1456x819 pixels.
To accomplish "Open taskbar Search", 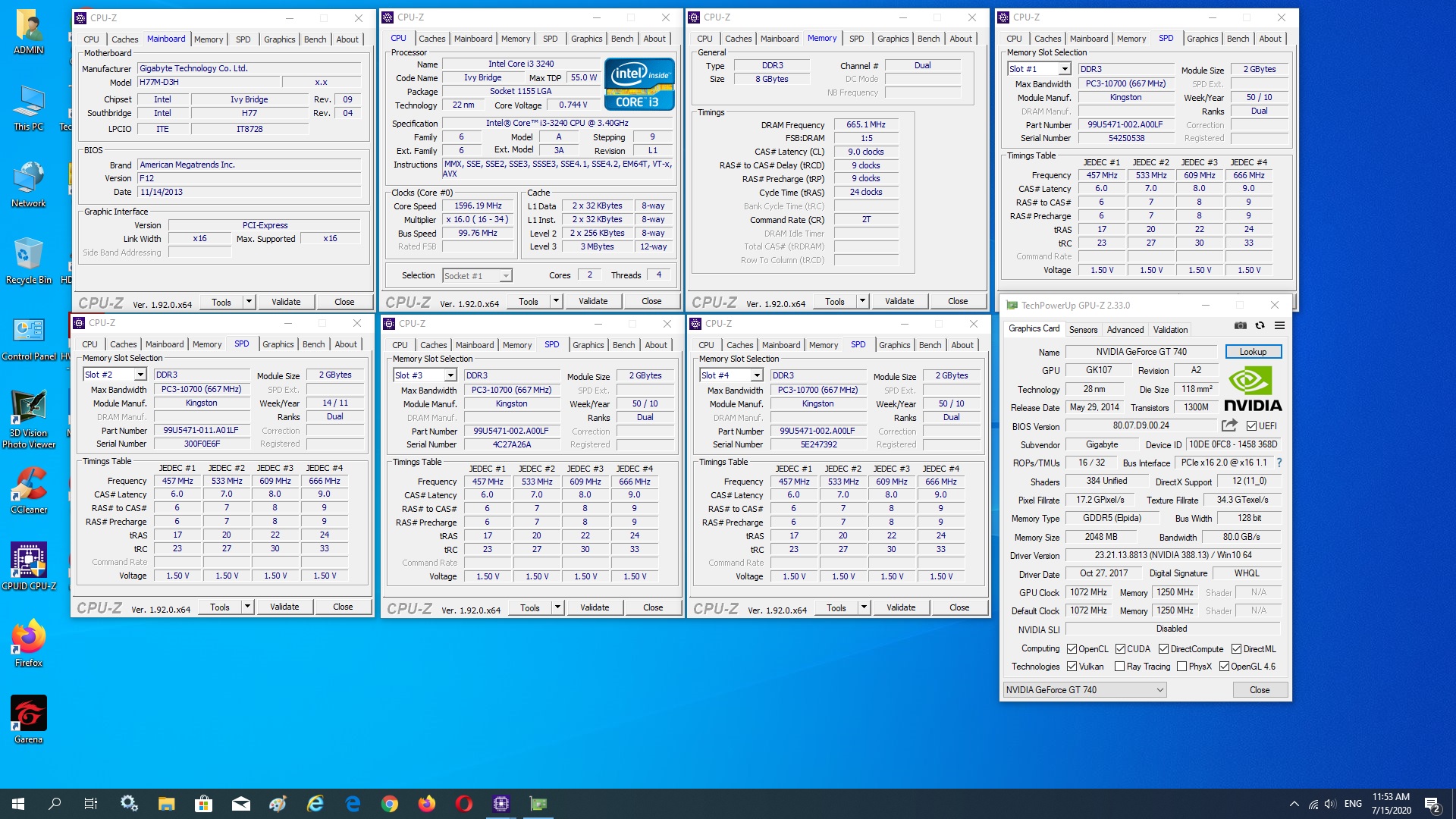I will click(x=55, y=804).
